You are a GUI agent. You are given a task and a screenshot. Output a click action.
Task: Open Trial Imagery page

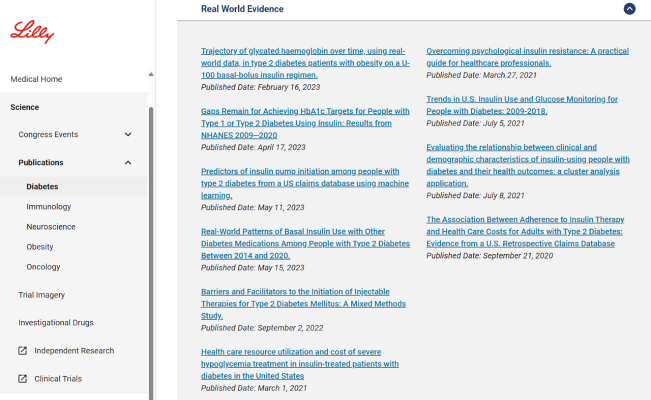[41, 295]
